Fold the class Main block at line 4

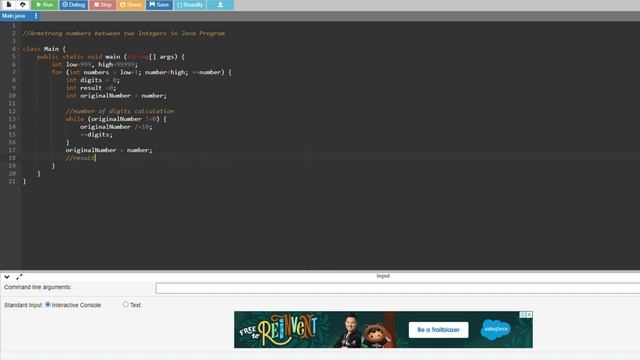tap(18, 49)
